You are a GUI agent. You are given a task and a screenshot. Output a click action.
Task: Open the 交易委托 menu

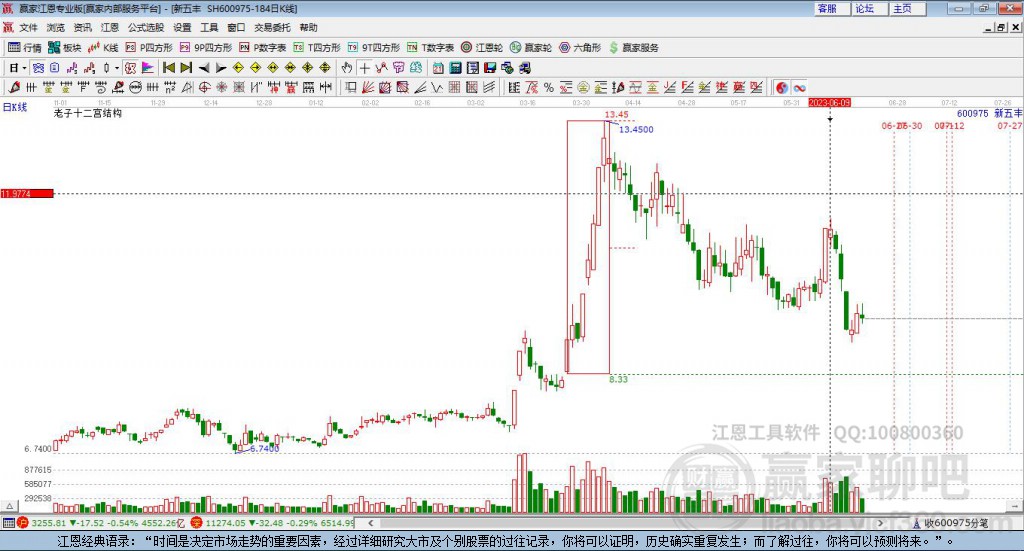tap(272, 27)
